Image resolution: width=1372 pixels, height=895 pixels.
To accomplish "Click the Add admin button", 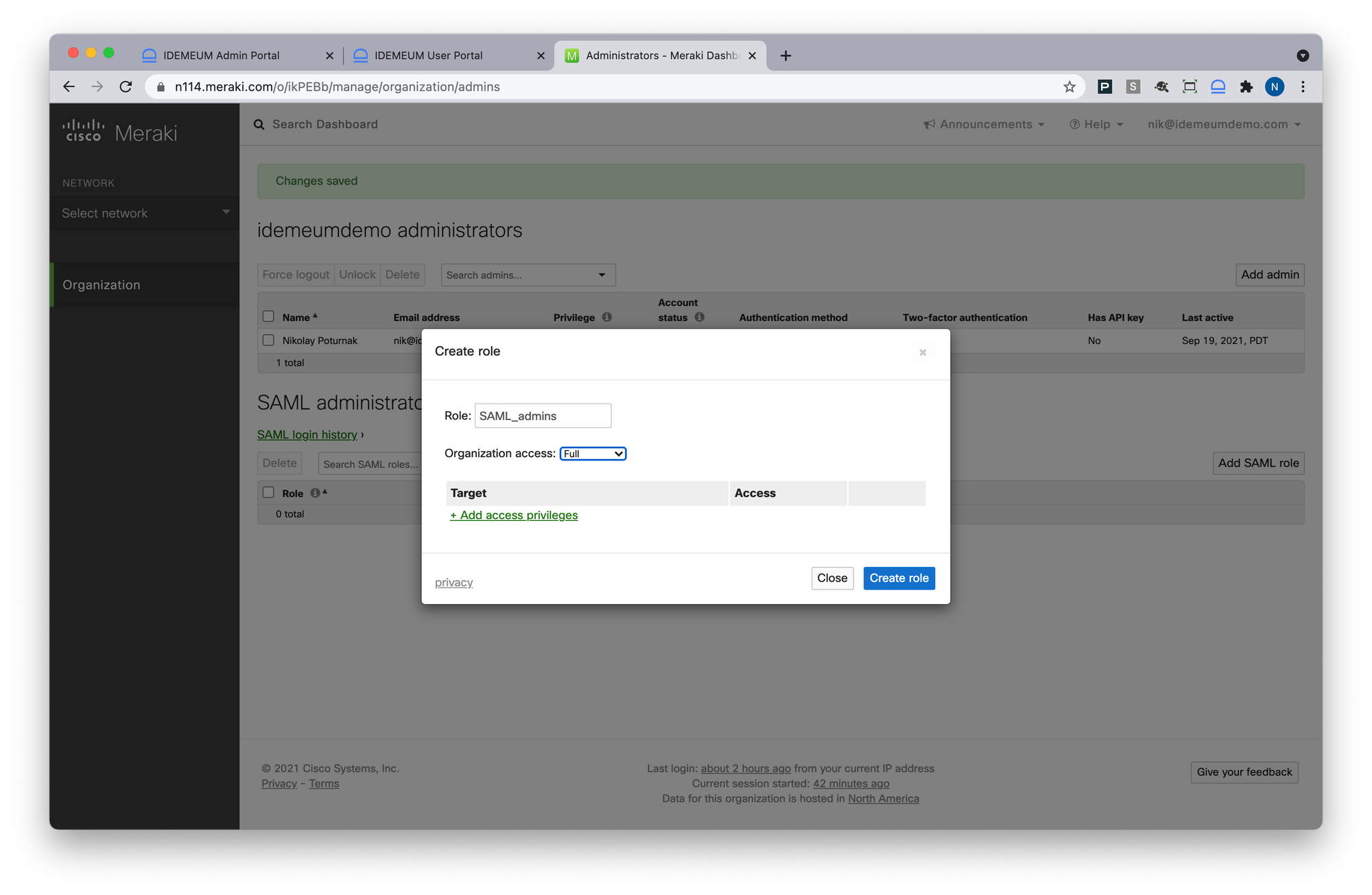I will click(x=1270, y=275).
